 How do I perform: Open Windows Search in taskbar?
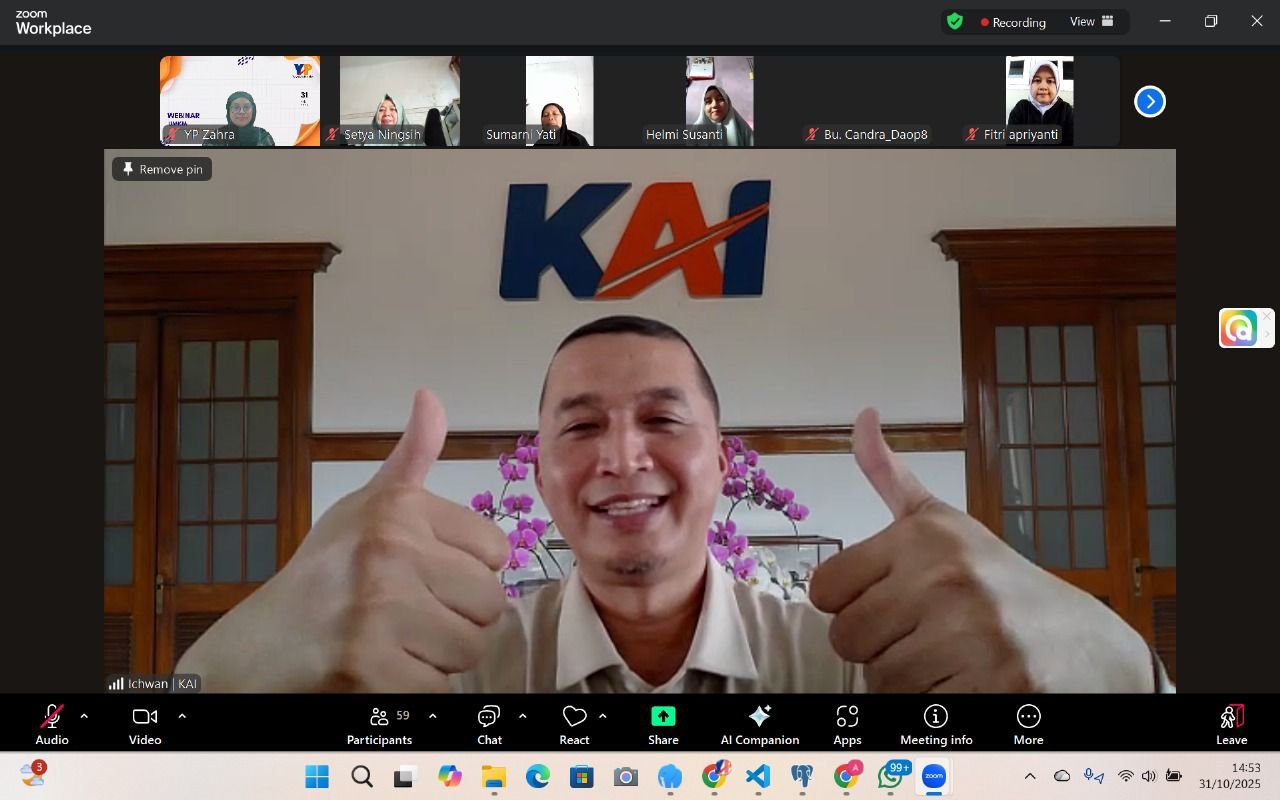362,777
